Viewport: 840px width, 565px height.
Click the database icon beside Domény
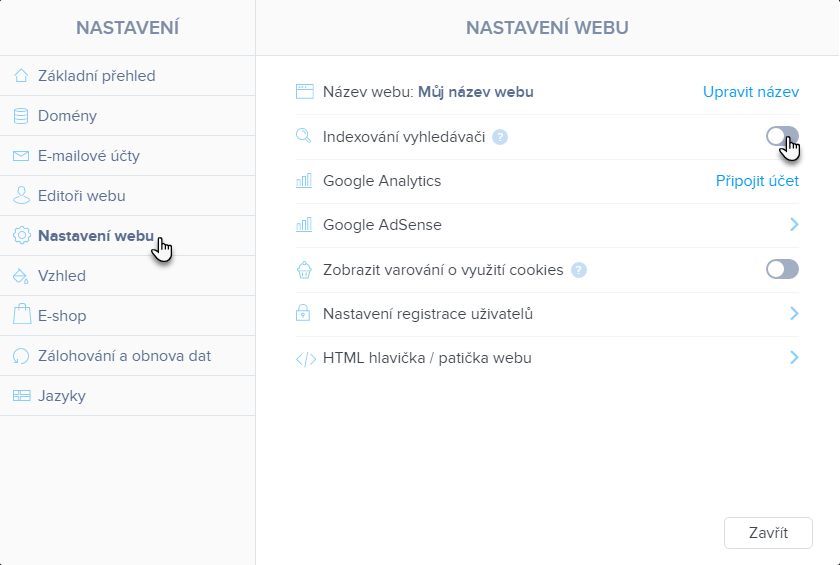(x=21, y=116)
